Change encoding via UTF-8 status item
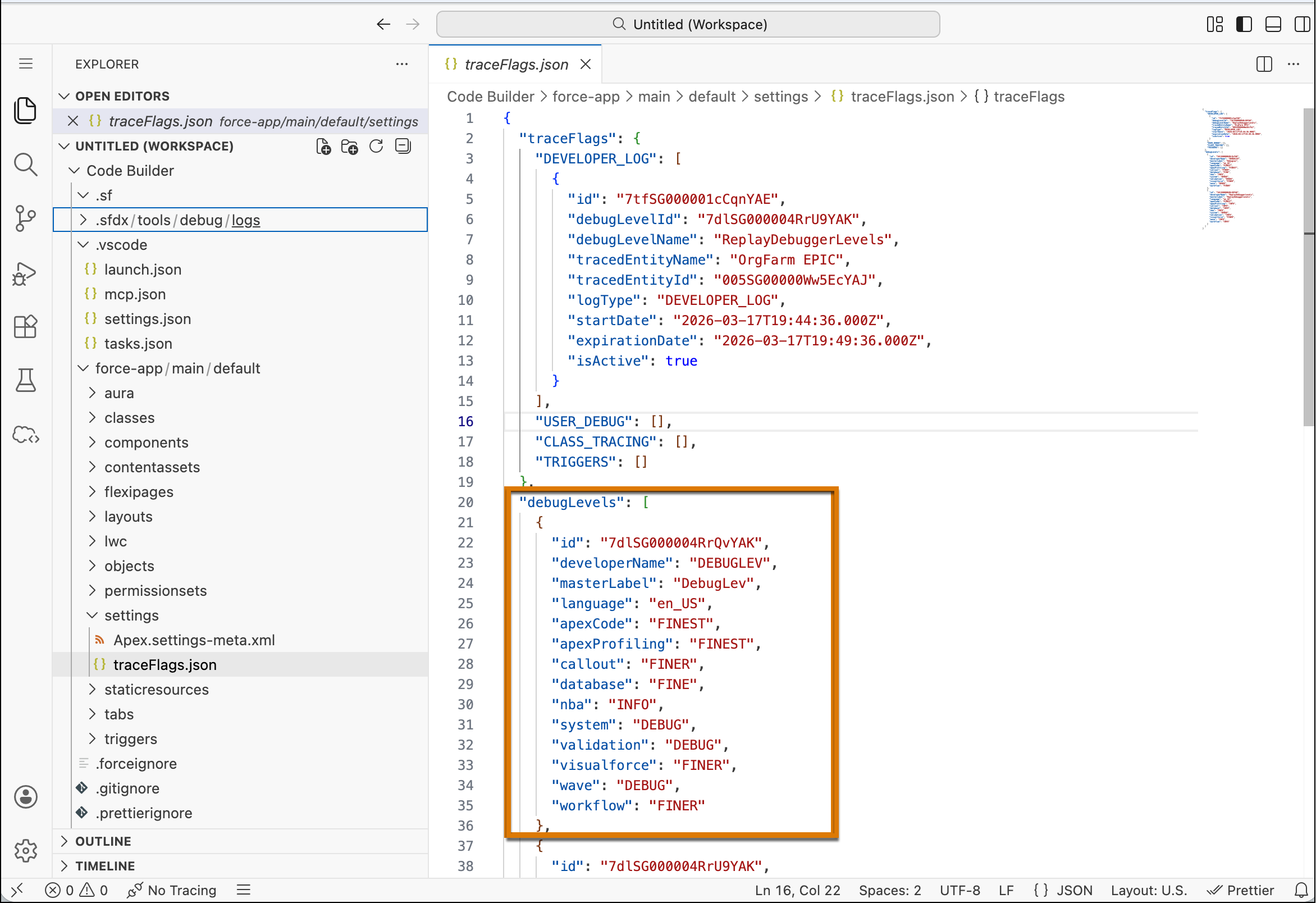The image size is (1316, 903). 960,891
